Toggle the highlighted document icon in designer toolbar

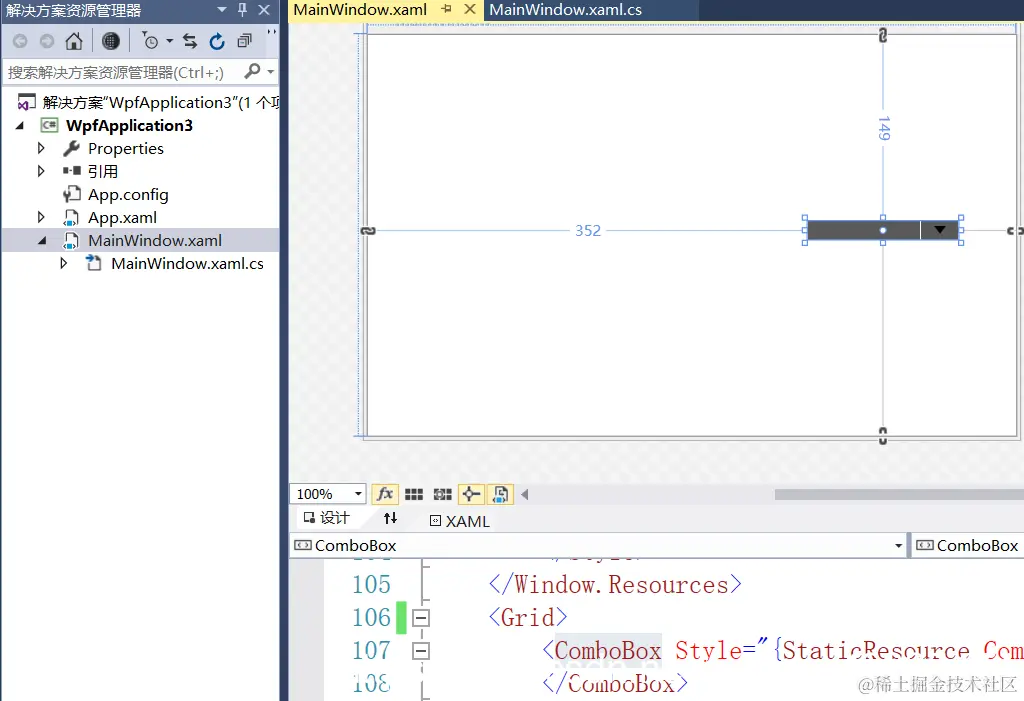[500, 495]
